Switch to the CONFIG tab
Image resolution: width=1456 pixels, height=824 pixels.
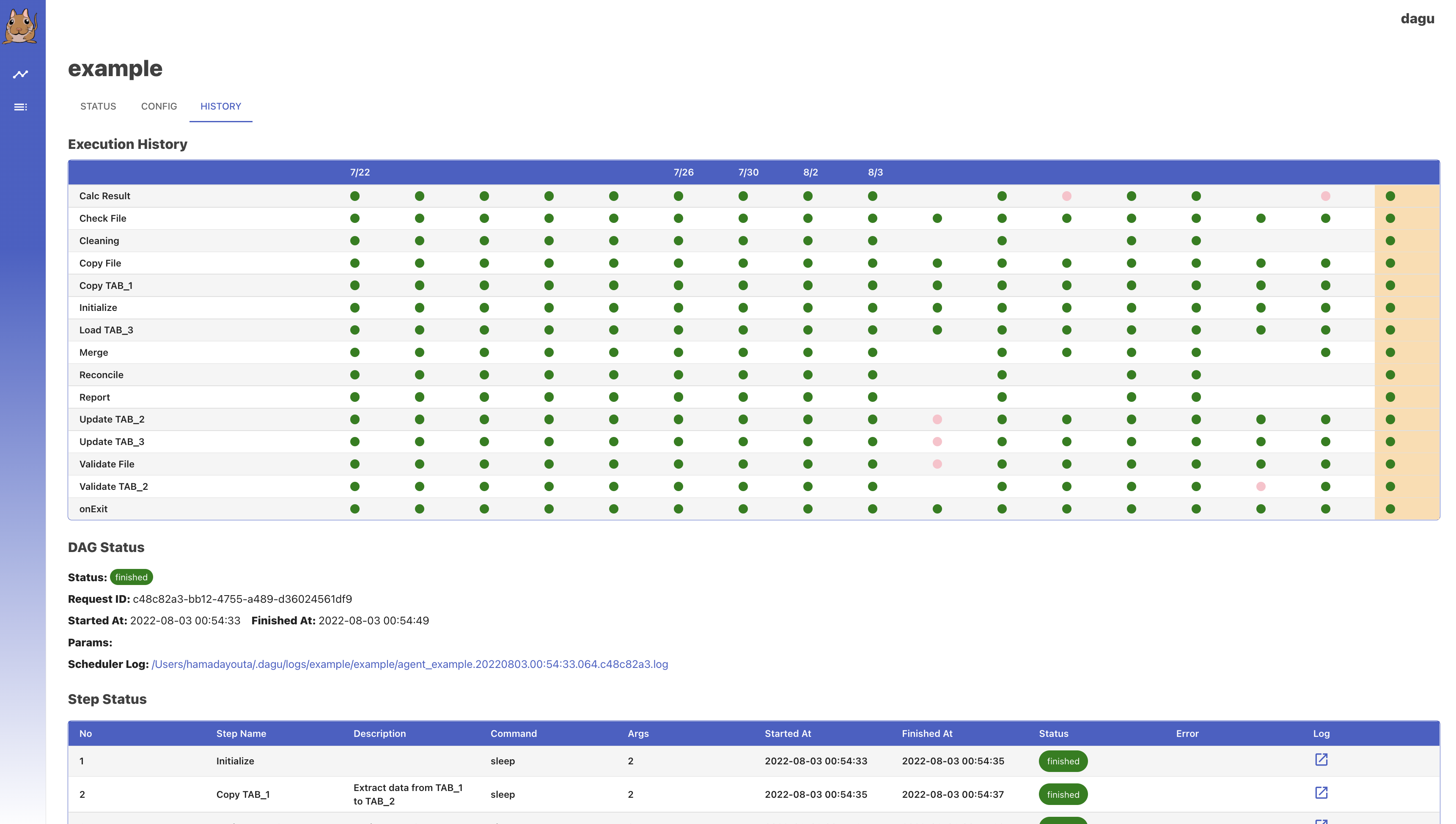(159, 107)
